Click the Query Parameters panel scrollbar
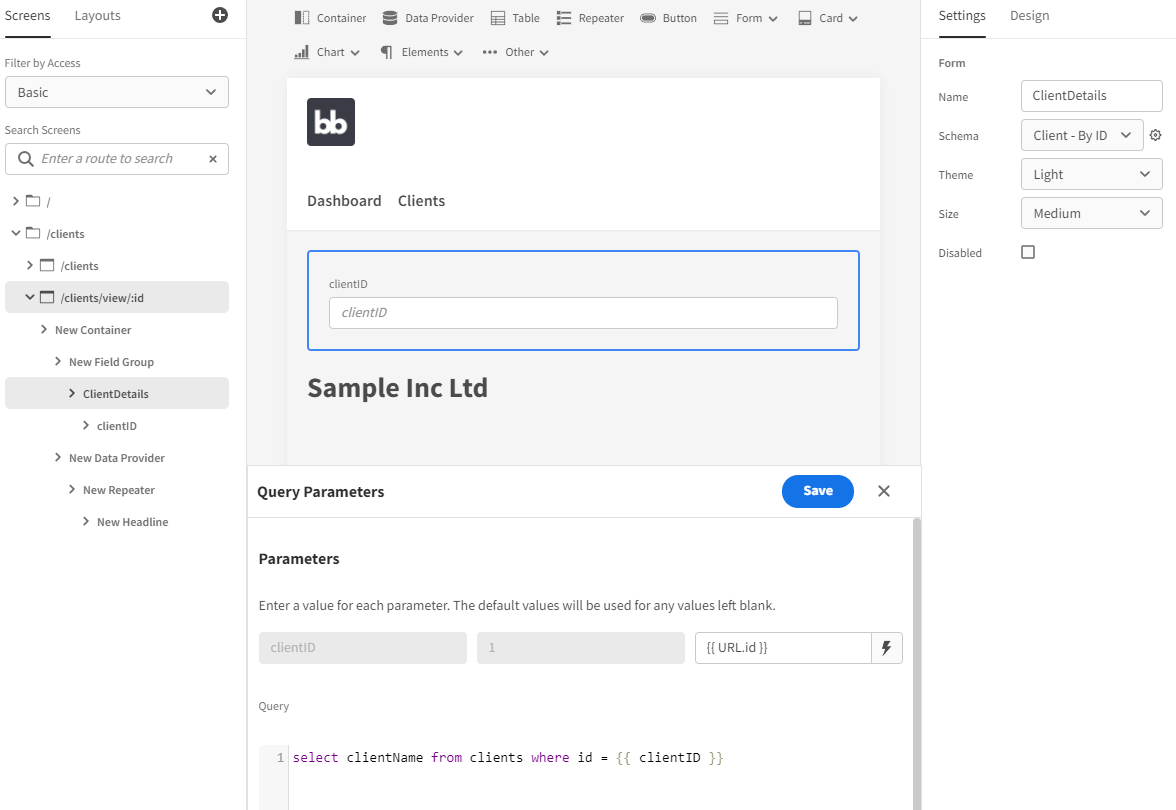 click(916, 664)
